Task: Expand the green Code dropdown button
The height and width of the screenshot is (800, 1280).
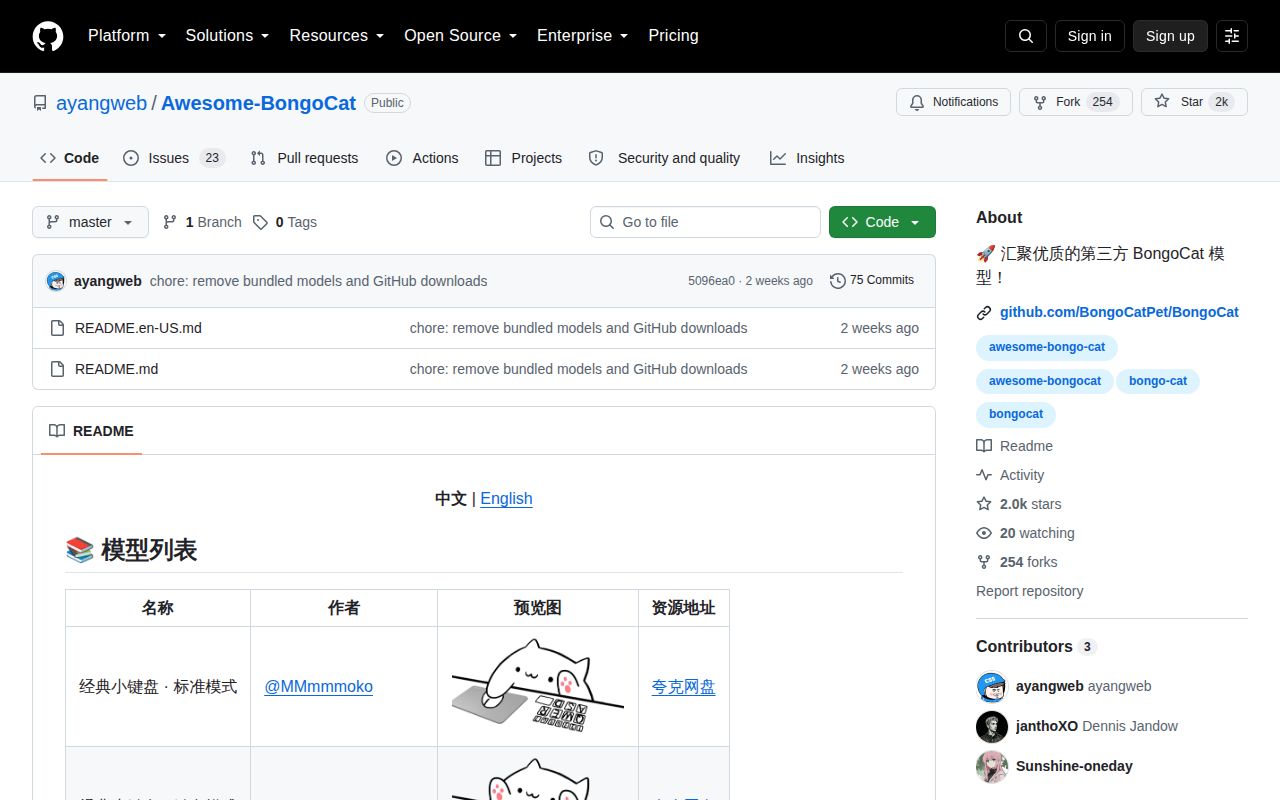Action: (x=882, y=222)
